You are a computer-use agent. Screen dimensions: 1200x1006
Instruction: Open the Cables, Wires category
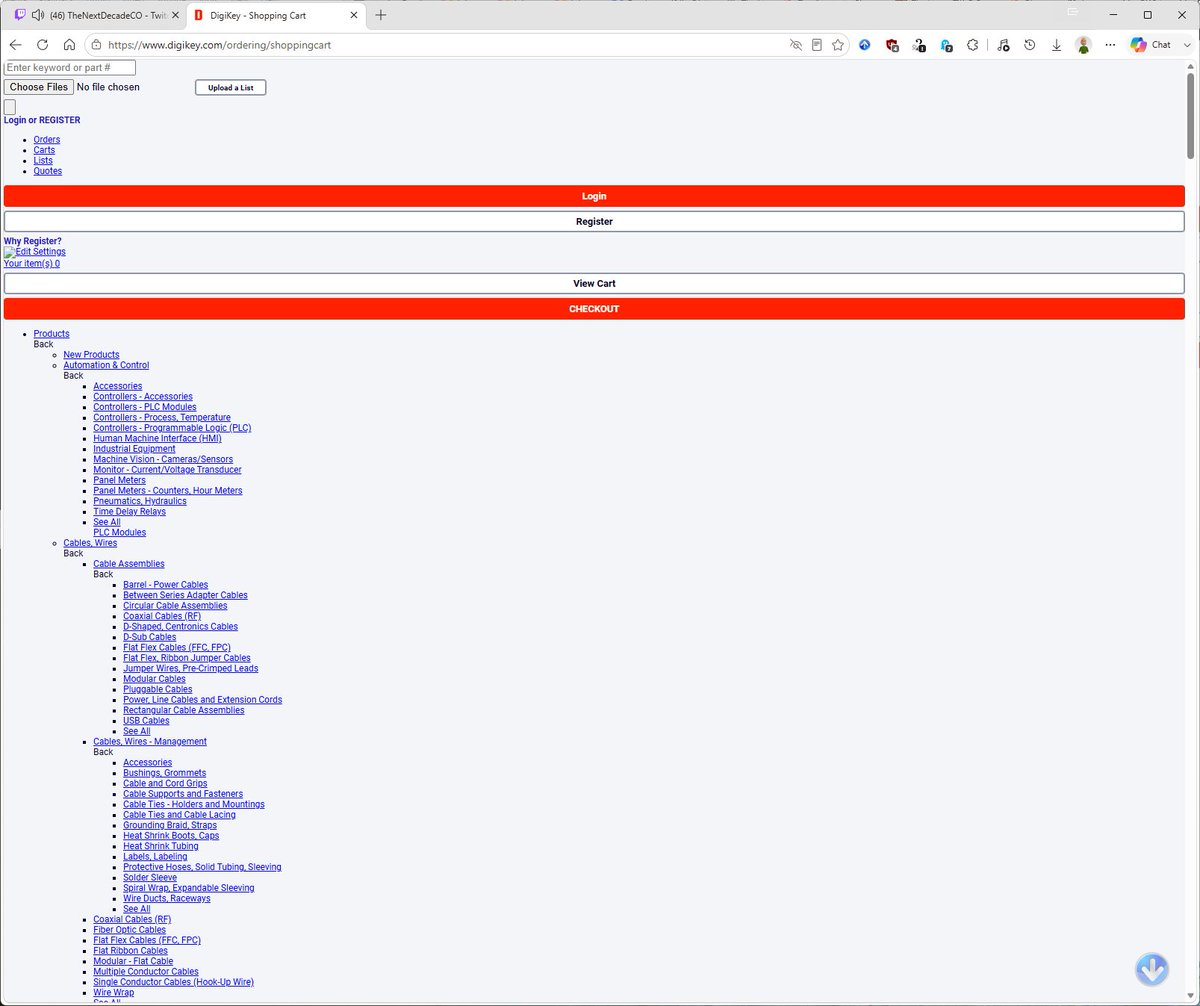(x=90, y=543)
